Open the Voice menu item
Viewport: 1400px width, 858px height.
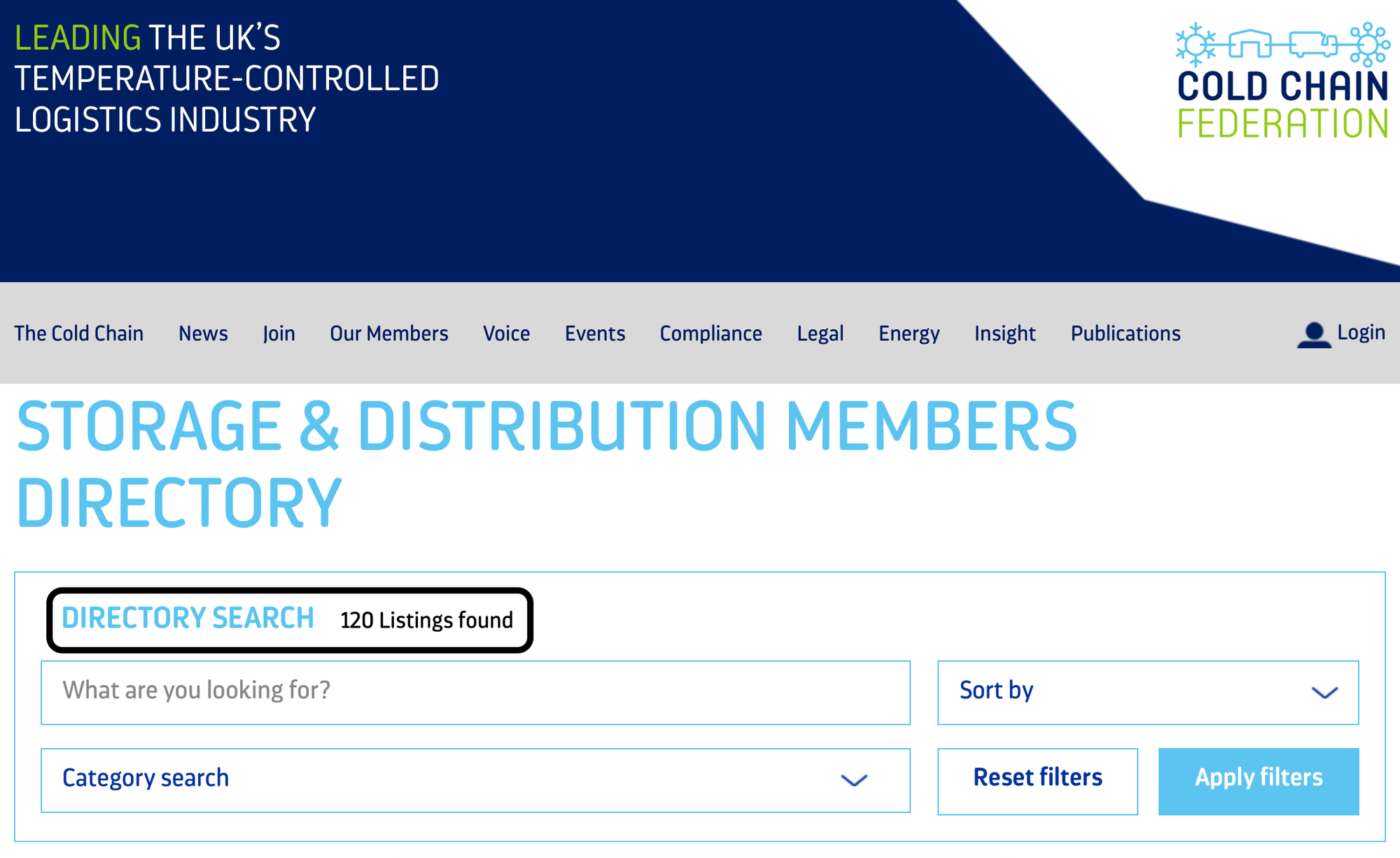(x=506, y=333)
